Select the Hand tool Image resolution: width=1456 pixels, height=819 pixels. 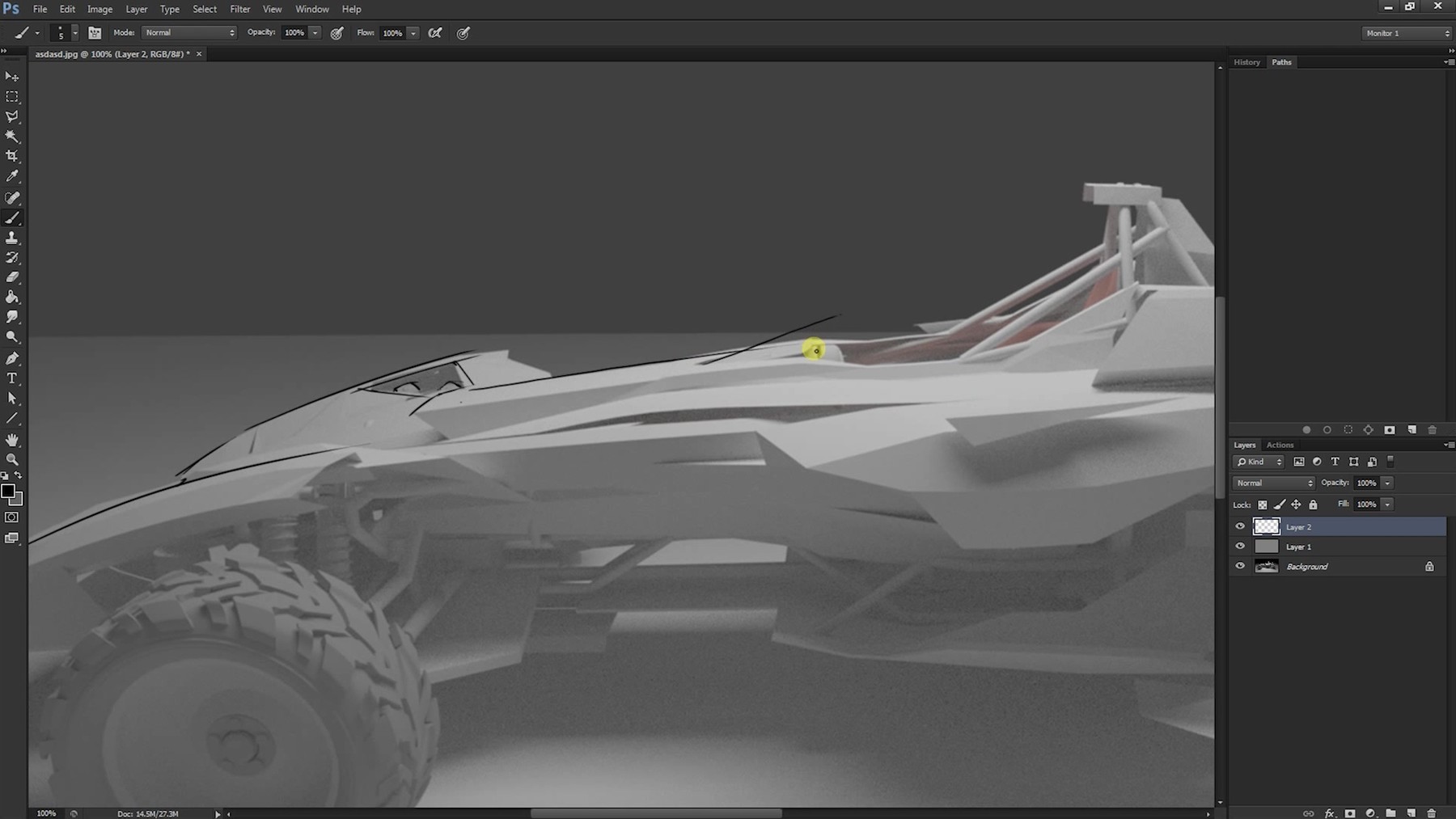[13, 440]
